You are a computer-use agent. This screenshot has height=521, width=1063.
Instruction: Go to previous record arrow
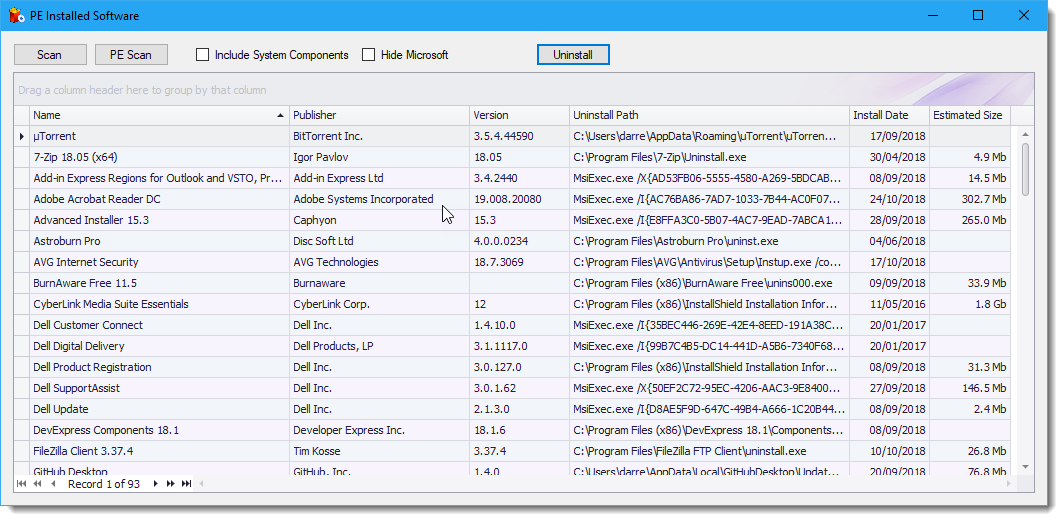(x=53, y=484)
